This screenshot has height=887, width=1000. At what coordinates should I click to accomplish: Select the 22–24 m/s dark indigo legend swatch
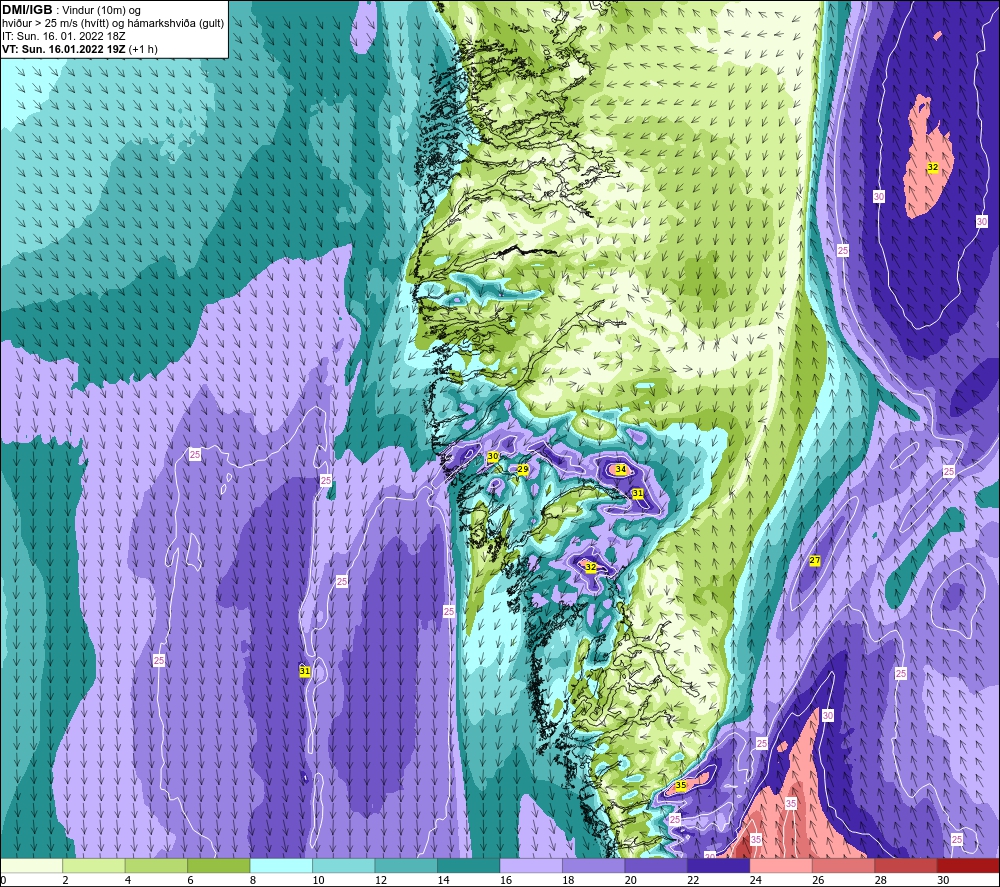719,865
